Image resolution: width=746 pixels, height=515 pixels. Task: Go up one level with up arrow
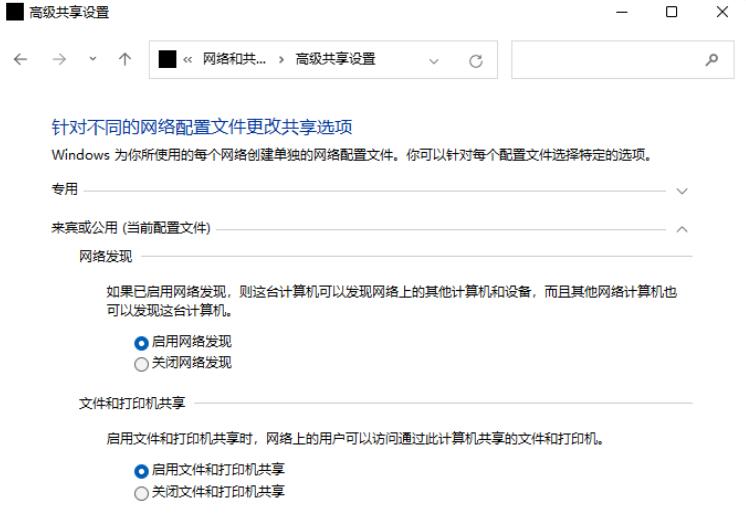tap(125, 59)
